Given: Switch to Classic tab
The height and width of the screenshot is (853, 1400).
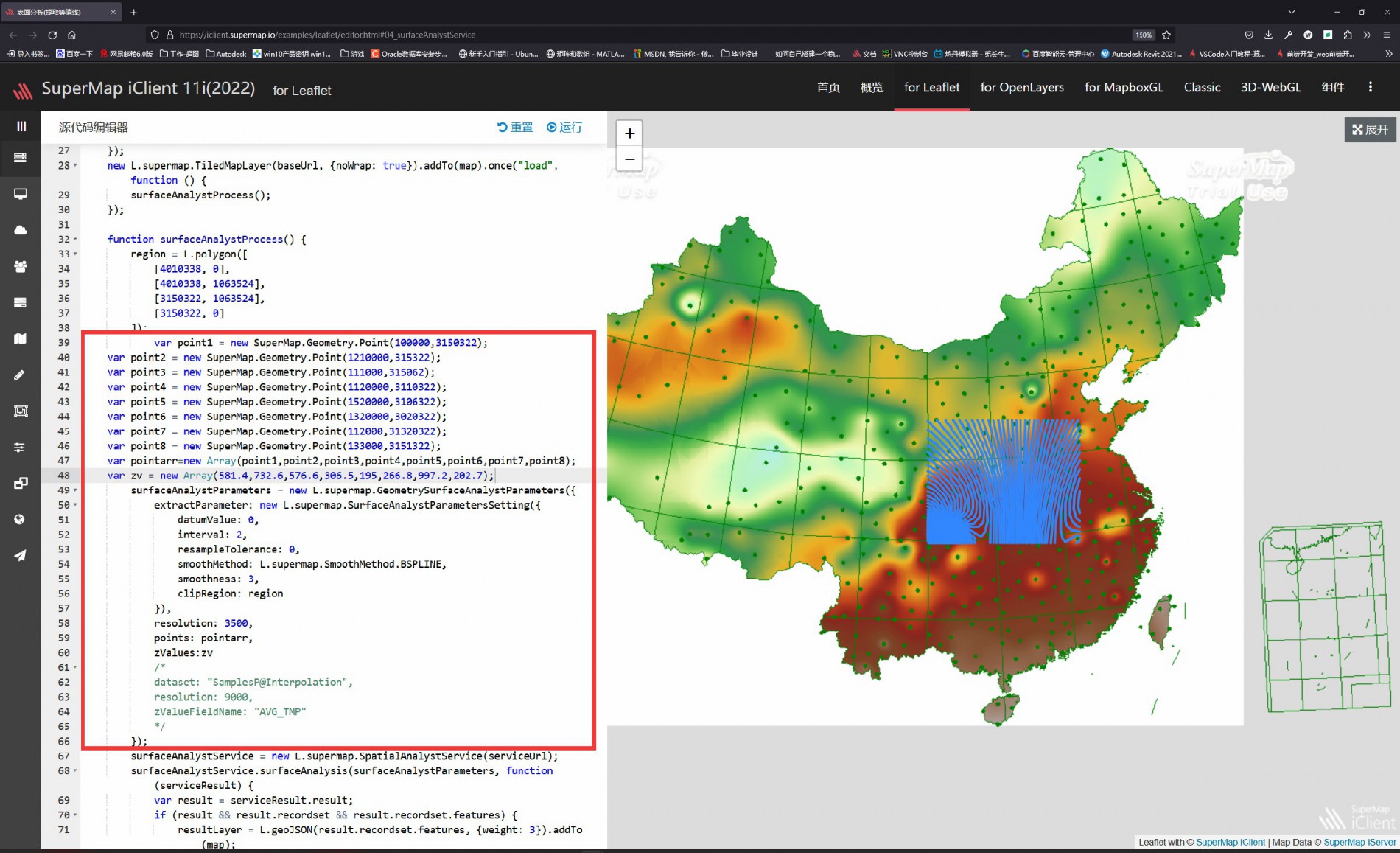Looking at the screenshot, I should tap(1202, 87).
